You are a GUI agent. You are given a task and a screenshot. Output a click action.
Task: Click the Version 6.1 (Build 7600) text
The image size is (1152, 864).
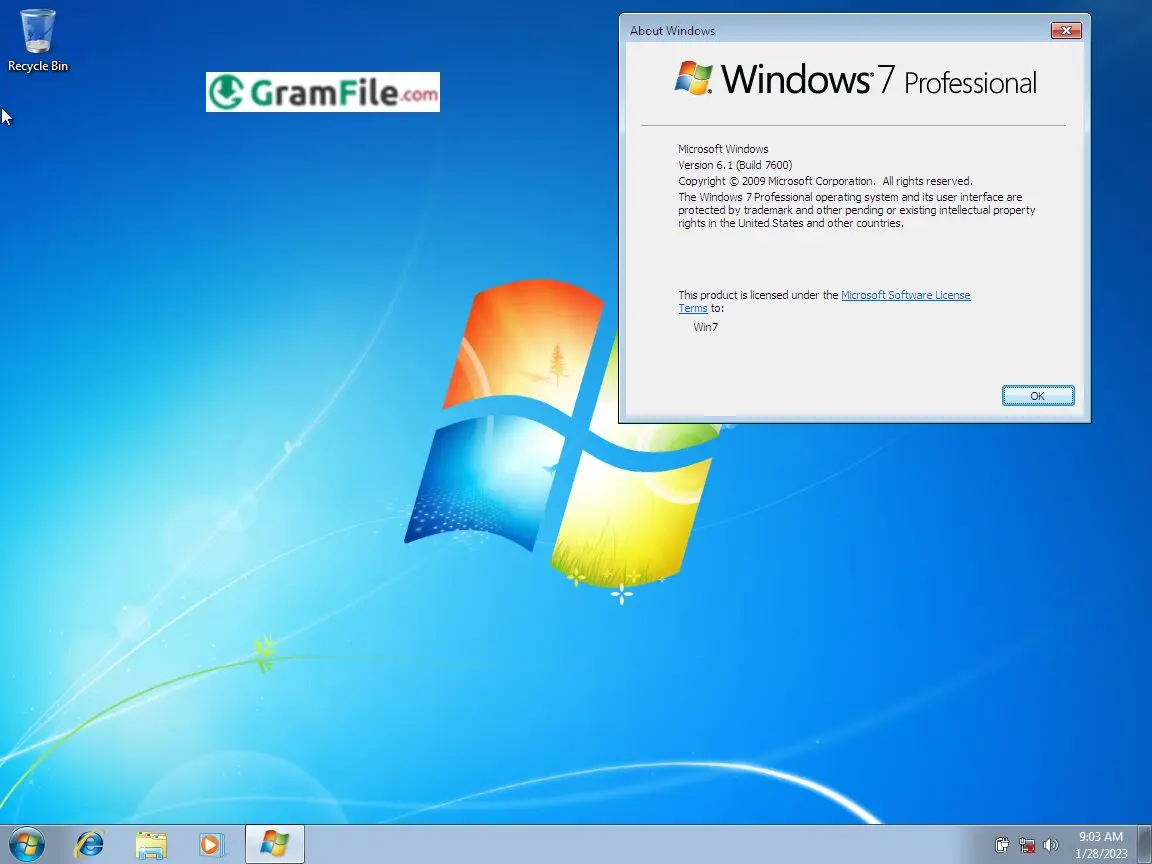(735, 165)
